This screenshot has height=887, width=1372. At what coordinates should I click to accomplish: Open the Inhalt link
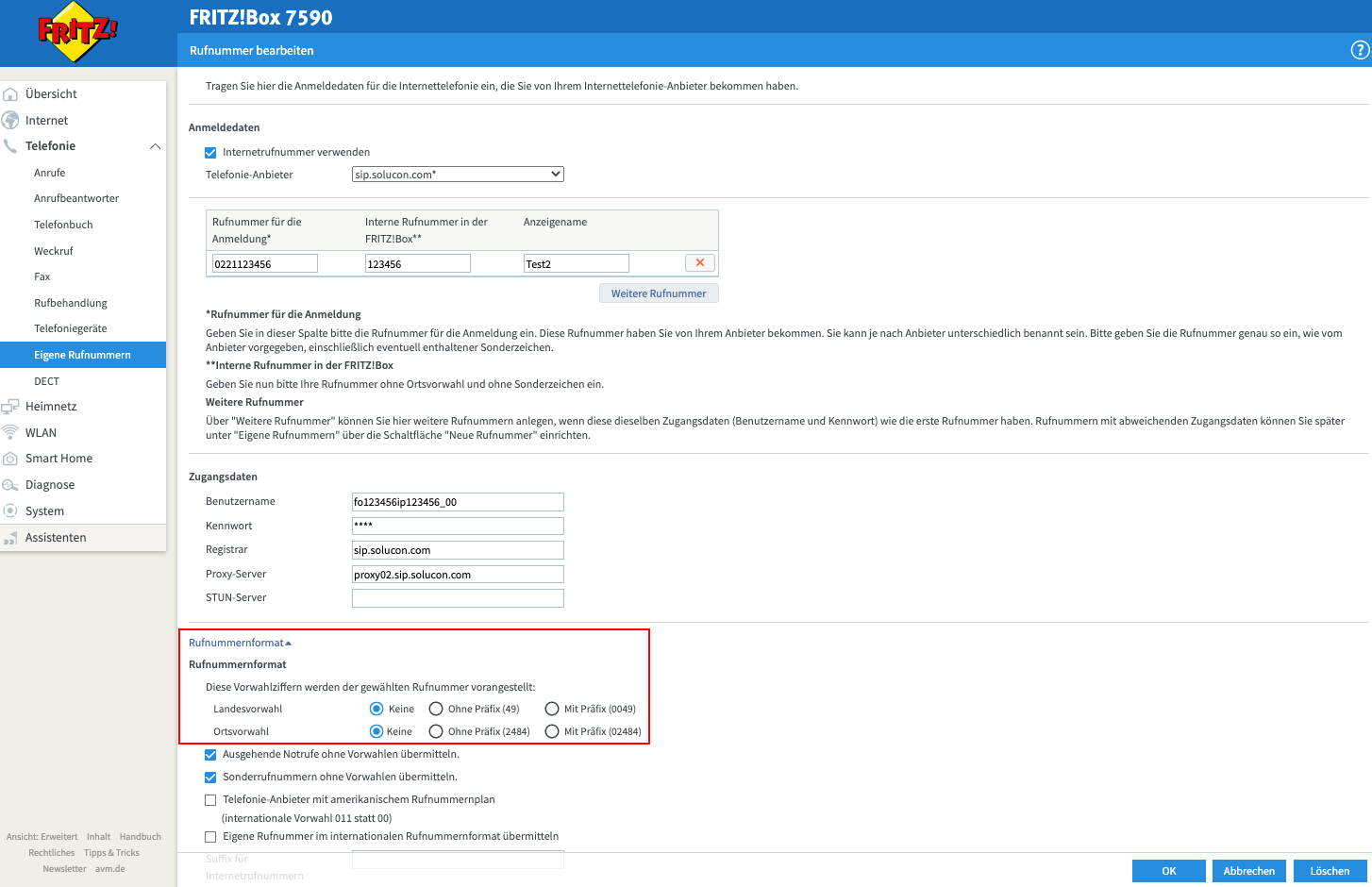point(98,837)
